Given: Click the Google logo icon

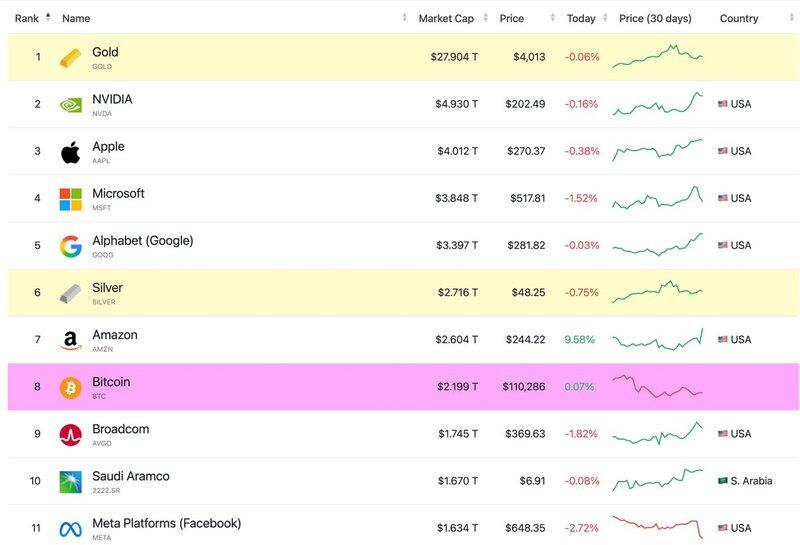Looking at the screenshot, I should click(70, 246).
